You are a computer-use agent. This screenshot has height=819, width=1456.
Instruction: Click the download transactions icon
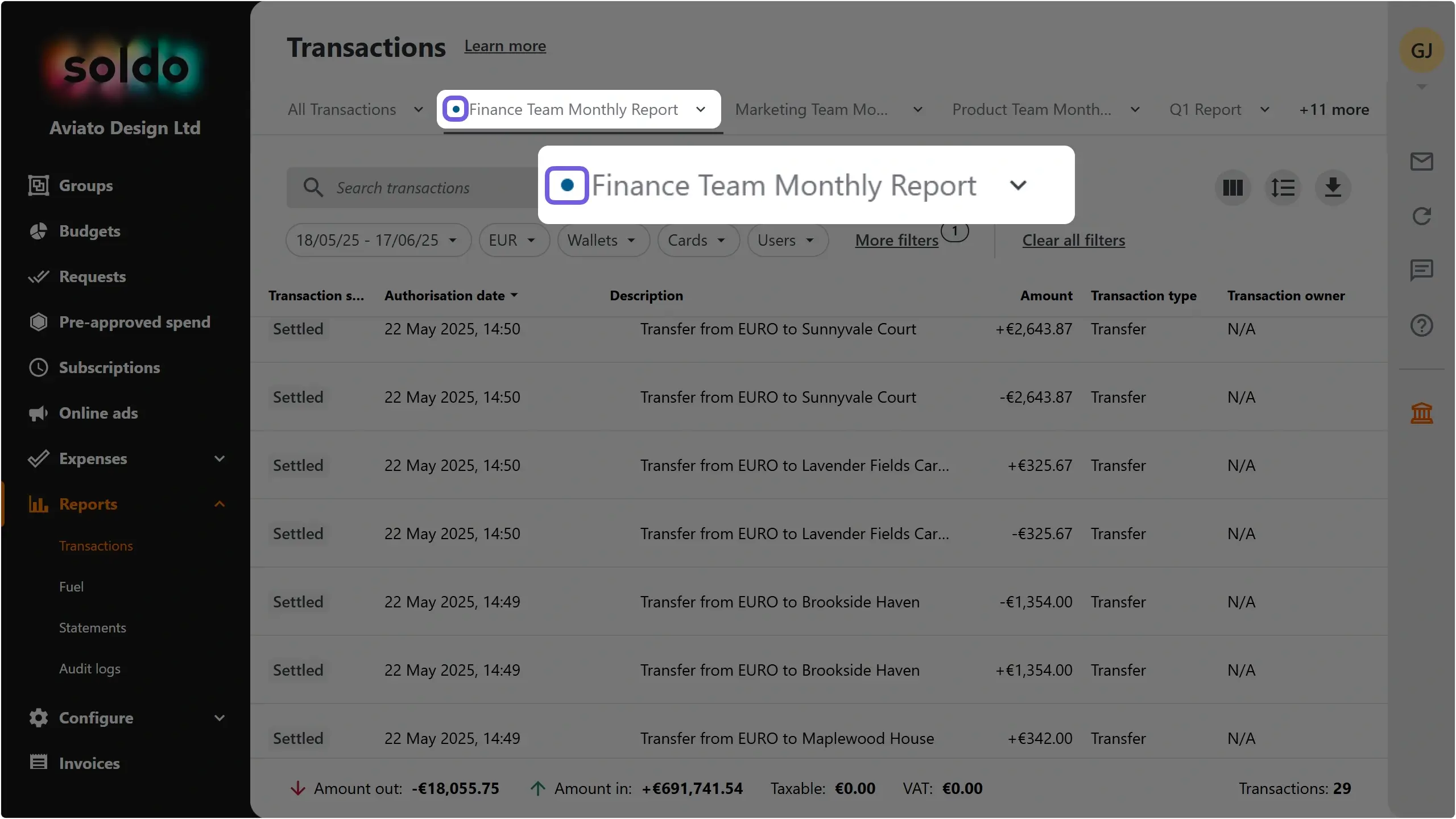pyautogui.click(x=1333, y=188)
